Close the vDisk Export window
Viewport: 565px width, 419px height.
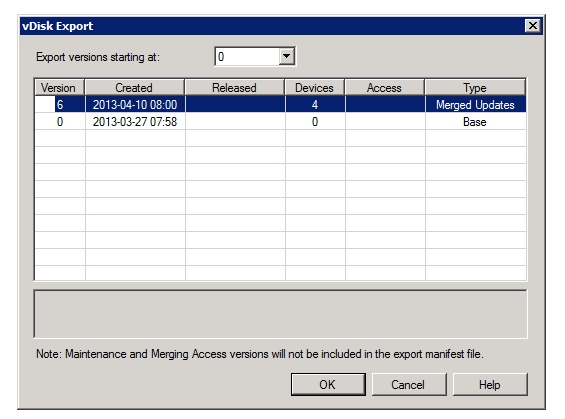[533, 26]
